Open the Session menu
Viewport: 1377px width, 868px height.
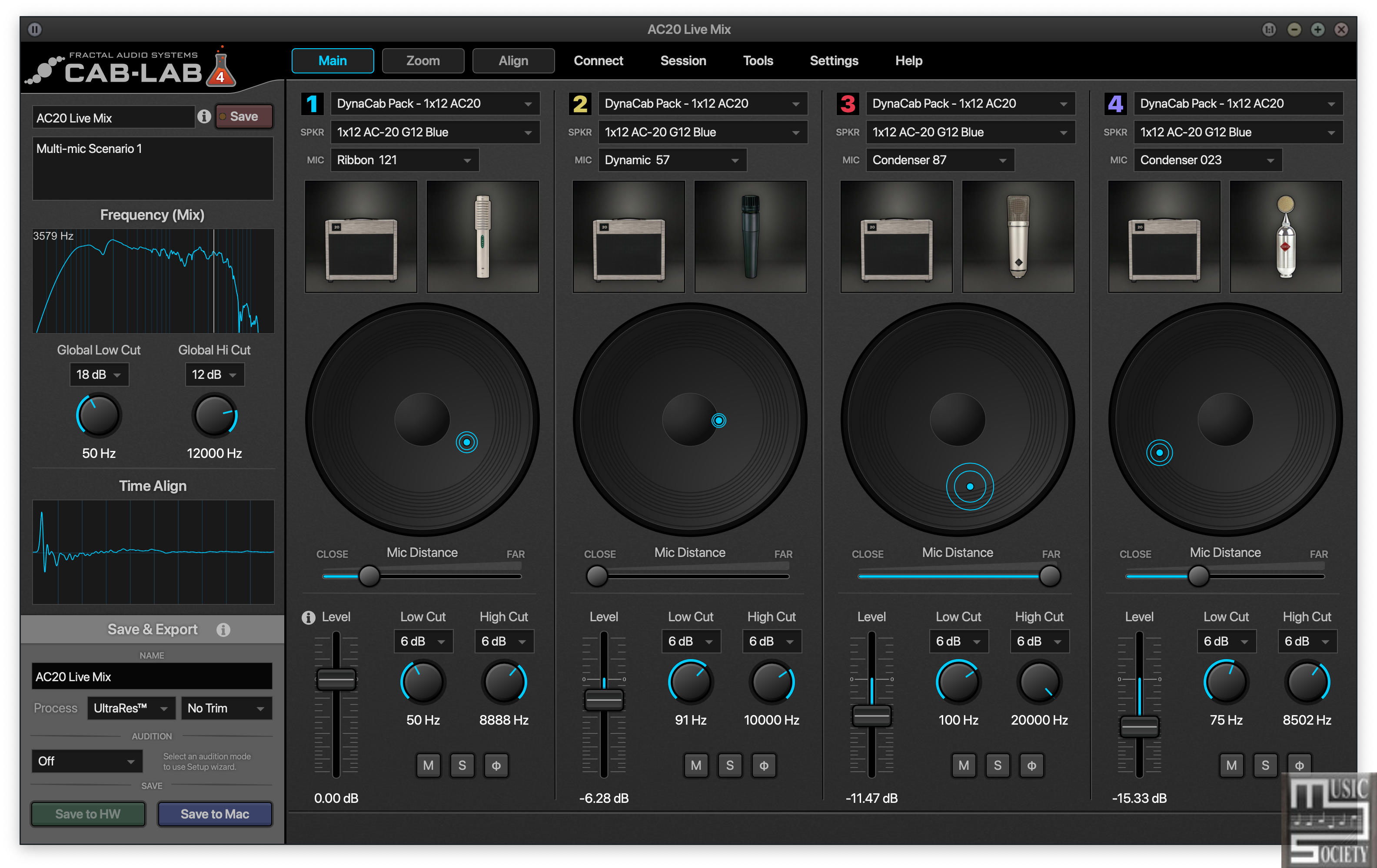point(683,60)
